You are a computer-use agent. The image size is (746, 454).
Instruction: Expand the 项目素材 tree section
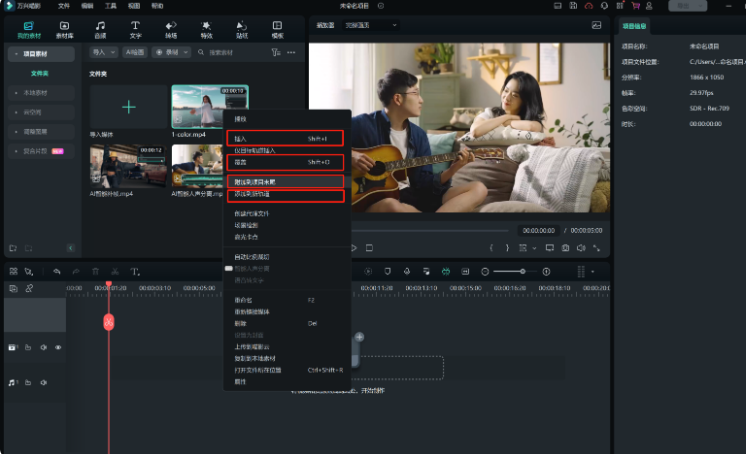point(14,53)
